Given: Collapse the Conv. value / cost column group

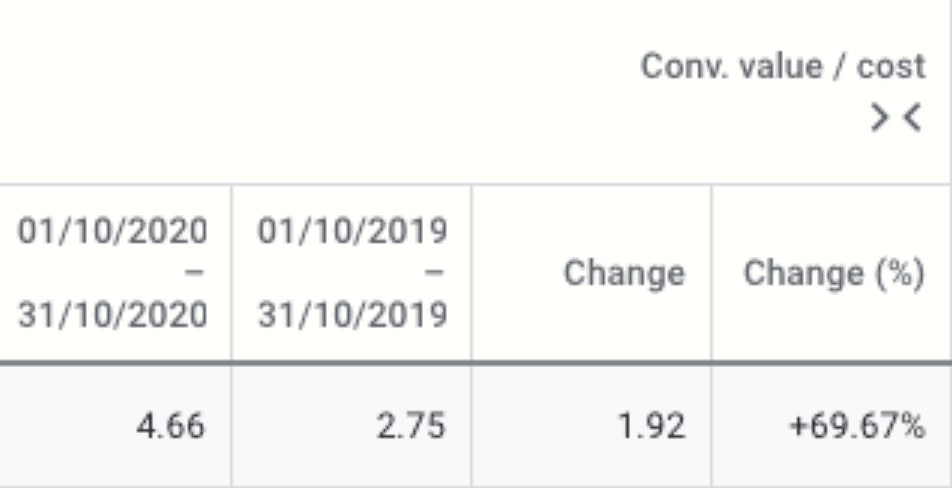Looking at the screenshot, I should click(x=897, y=117).
